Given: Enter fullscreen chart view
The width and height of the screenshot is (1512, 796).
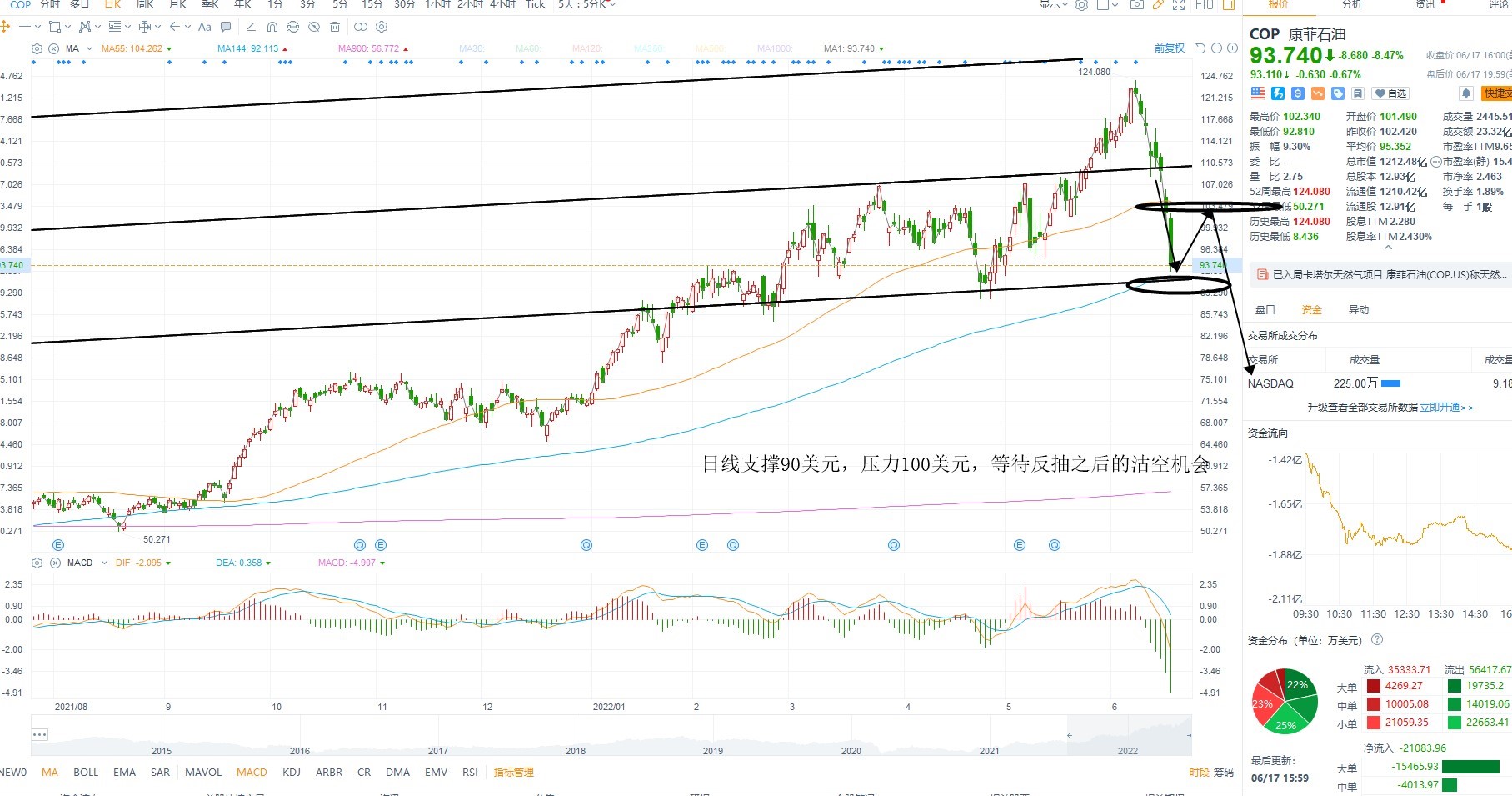Looking at the screenshot, I should pos(1179,4).
